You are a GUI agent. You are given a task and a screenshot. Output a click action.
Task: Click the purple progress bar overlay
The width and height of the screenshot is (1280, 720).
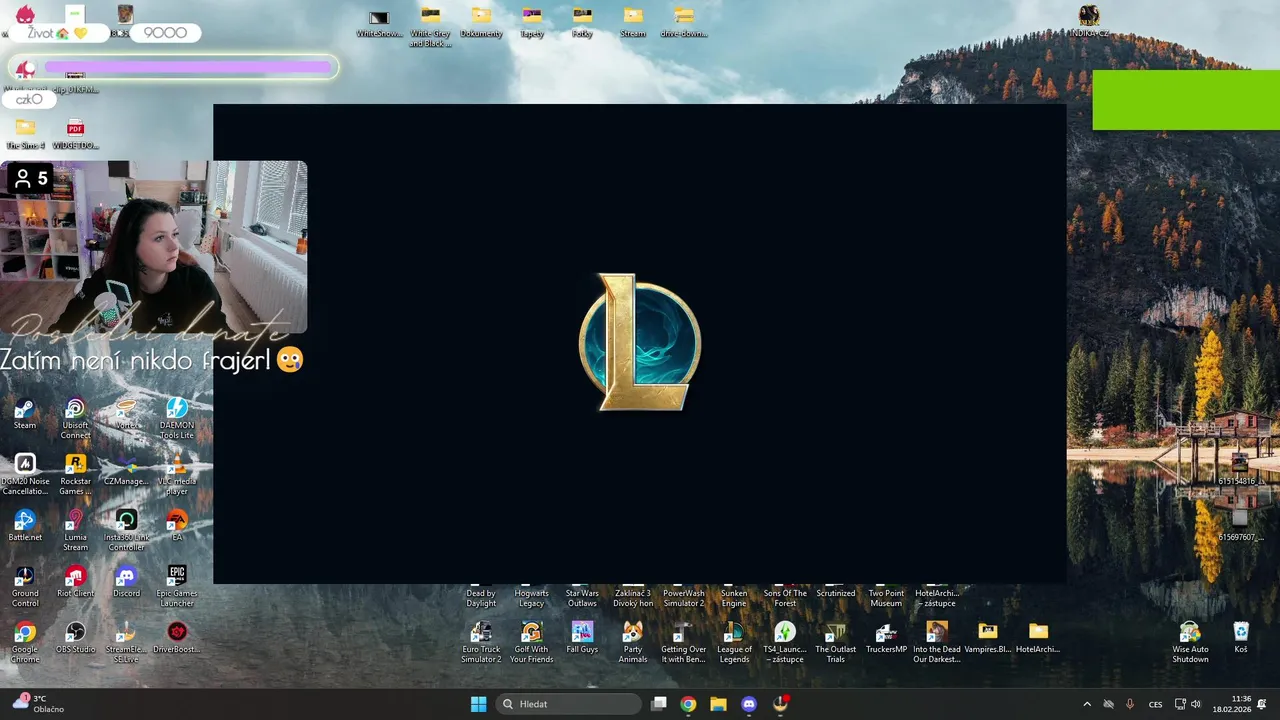188,67
